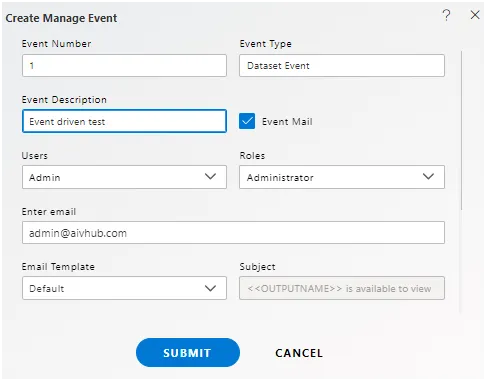Open the Email Template dropdown showing Default
The image size is (486, 381).
click(x=124, y=288)
